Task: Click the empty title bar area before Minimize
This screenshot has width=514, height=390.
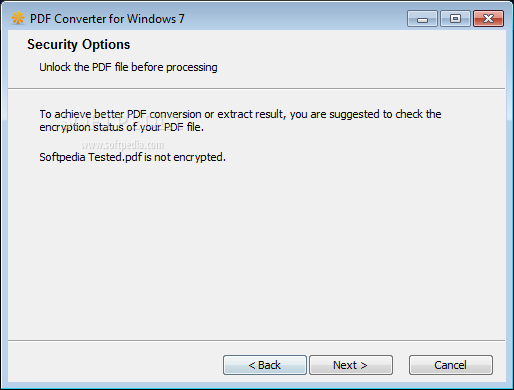Action: 295,19
